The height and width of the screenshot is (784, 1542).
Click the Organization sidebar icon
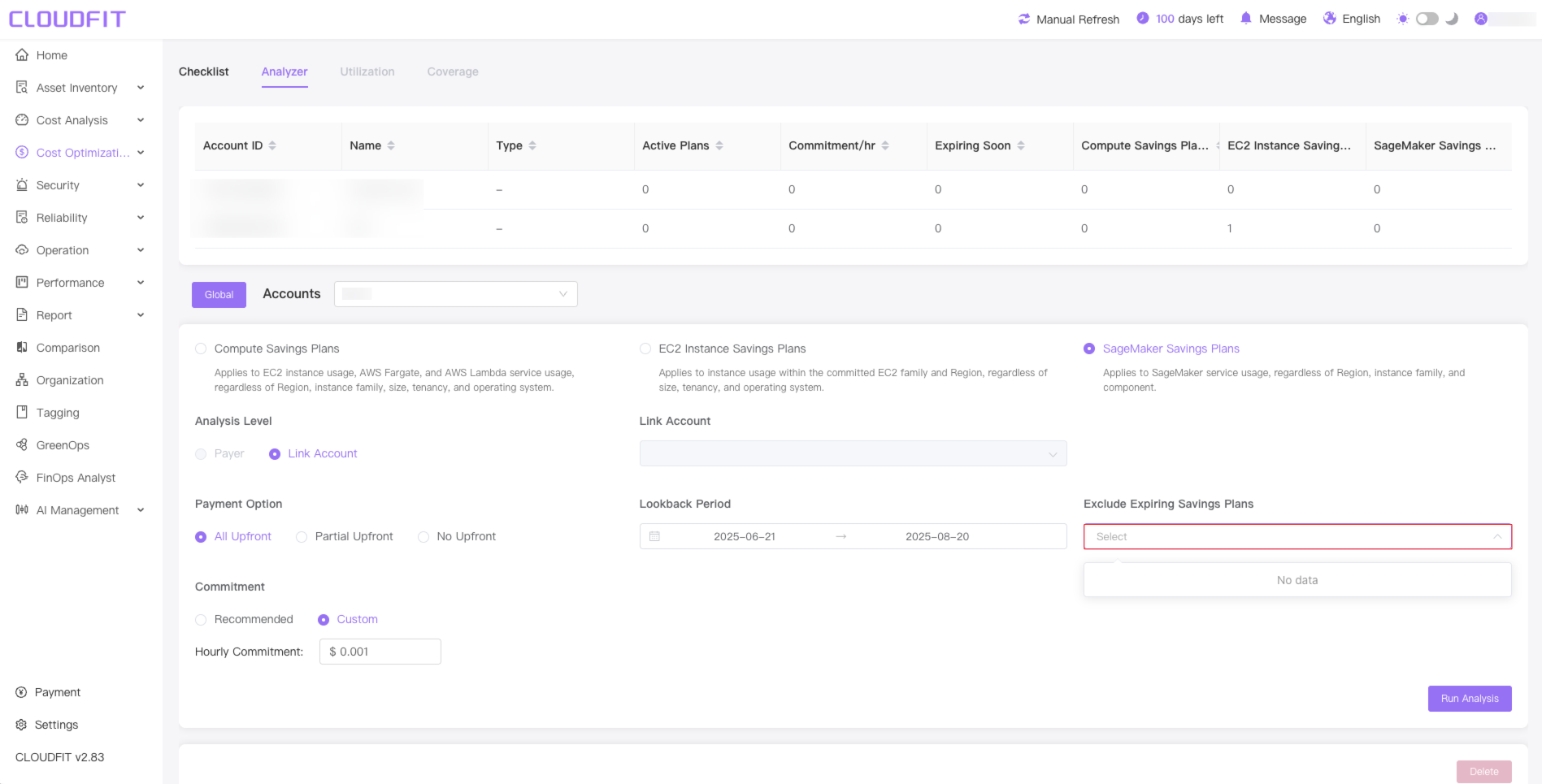tap(22, 380)
